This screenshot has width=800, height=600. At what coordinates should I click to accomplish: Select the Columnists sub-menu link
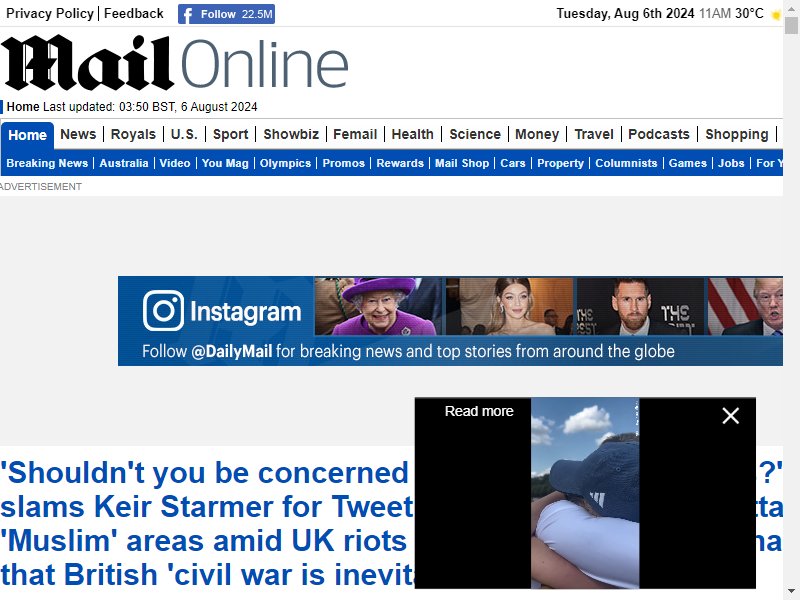tap(626, 163)
